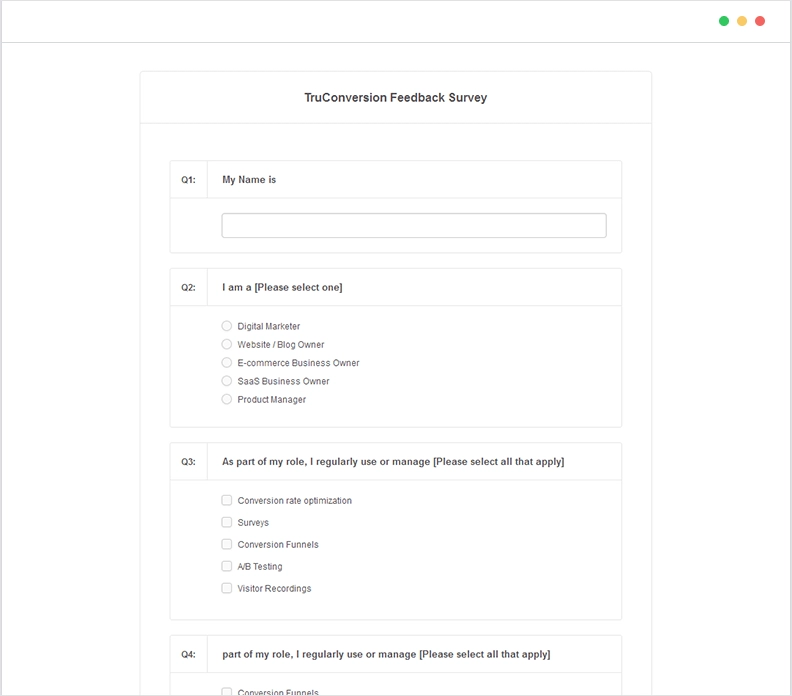Pick the E-commerce Business Owner option
Viewport: 792px width, 696px height.
coord(227,363)
